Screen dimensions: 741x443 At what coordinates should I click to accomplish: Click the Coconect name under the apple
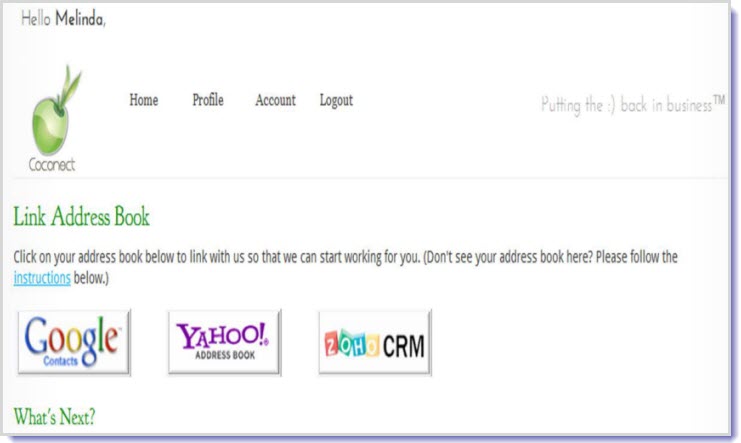pyautogui.click(x=52, y=164)
